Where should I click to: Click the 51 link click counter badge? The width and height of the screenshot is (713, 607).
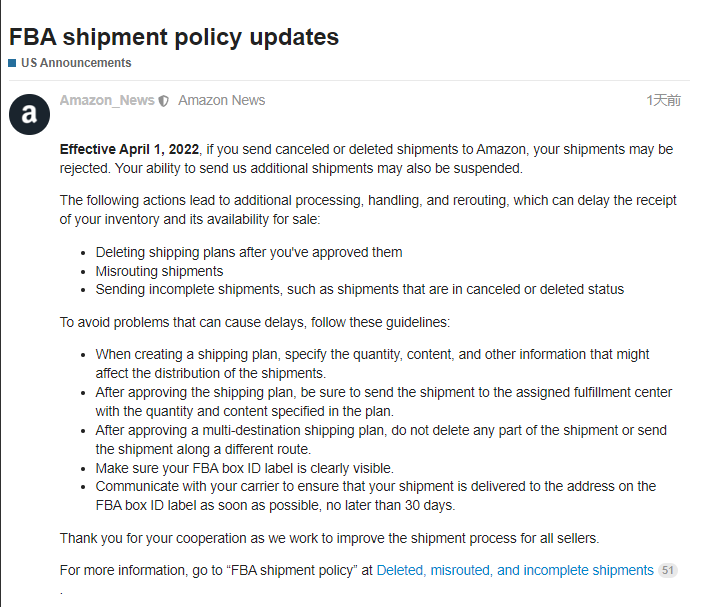pyautogui.click(x=668, y=570)
